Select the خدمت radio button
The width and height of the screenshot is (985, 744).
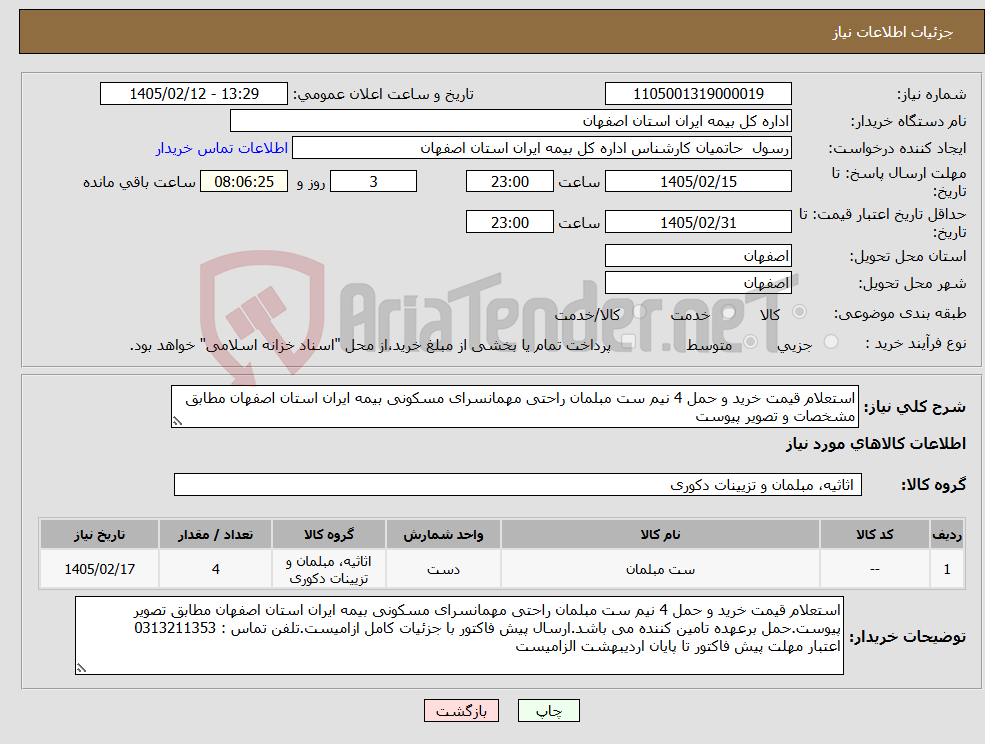tap(729, 312)
